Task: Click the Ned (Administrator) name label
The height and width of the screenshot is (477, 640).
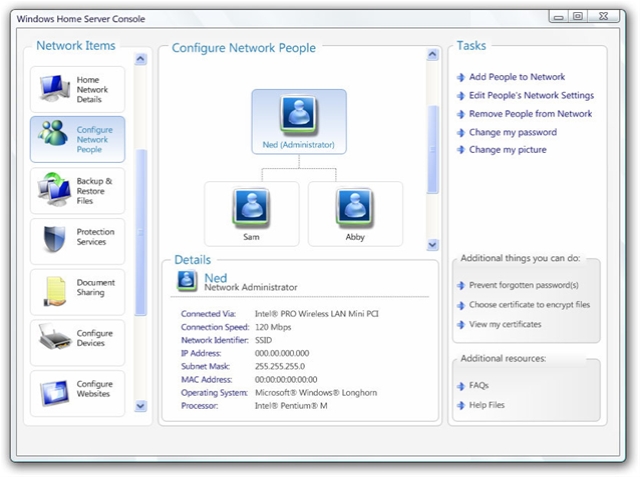Action: click(298, 145)
